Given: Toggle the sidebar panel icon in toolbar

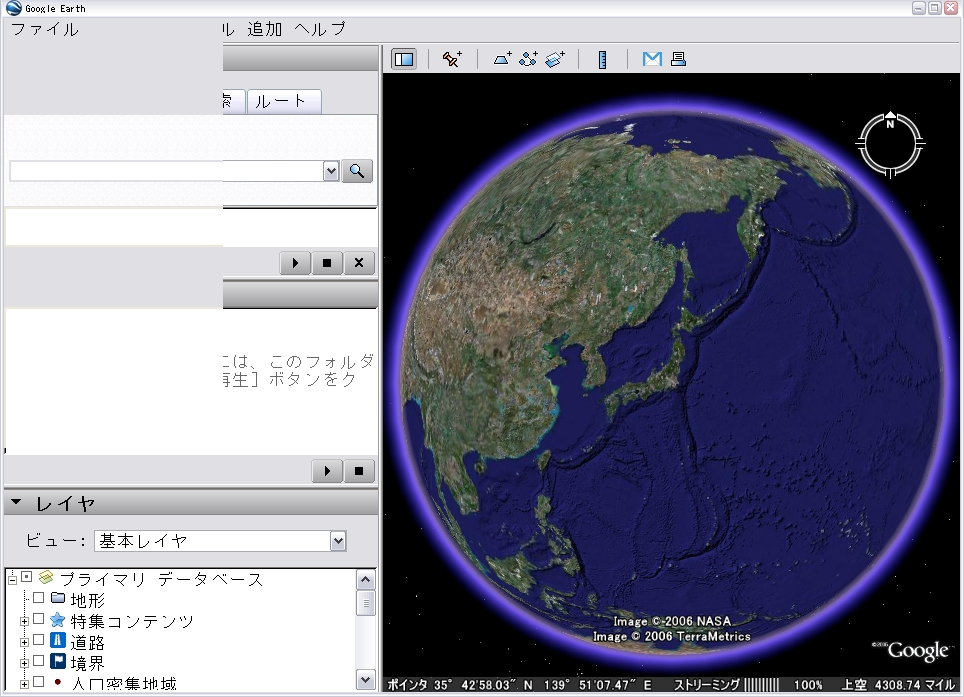Looking at the screenshot, I should [x=404, y=59].
